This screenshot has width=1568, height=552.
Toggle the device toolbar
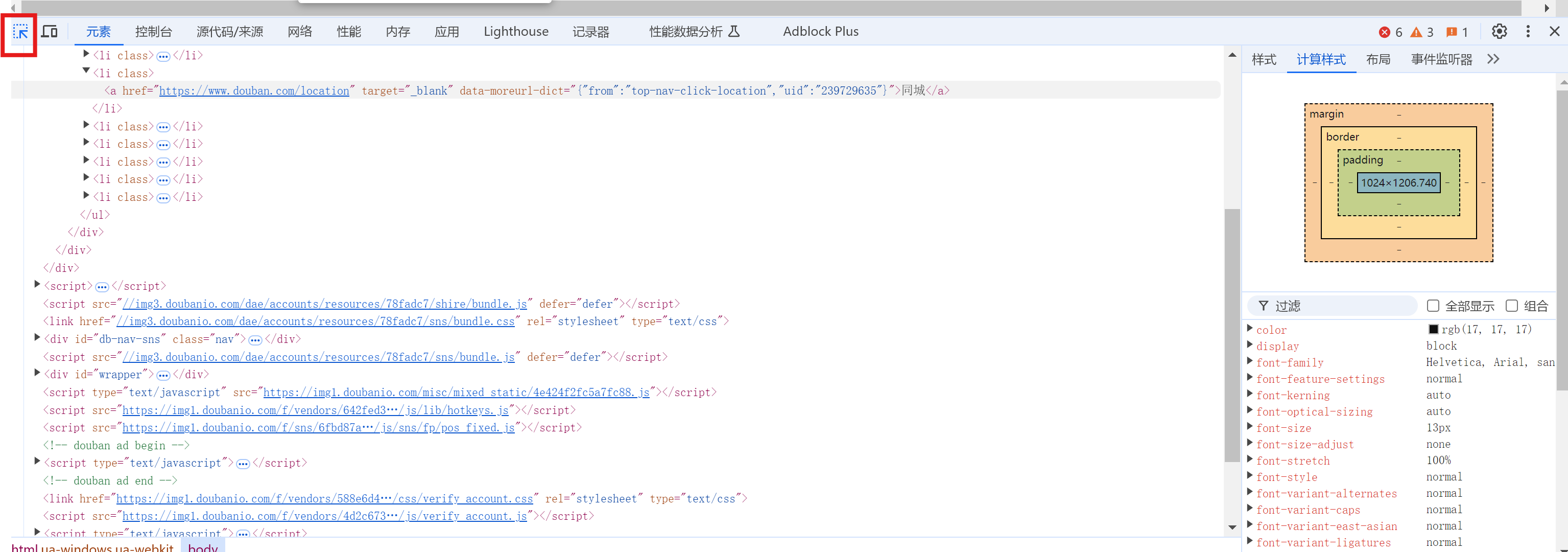pyautogui.click(x=50, y=32)
